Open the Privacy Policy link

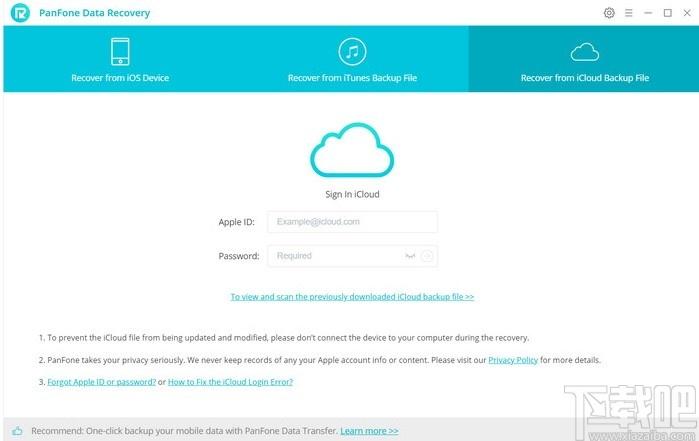click(x=513, y=360)
